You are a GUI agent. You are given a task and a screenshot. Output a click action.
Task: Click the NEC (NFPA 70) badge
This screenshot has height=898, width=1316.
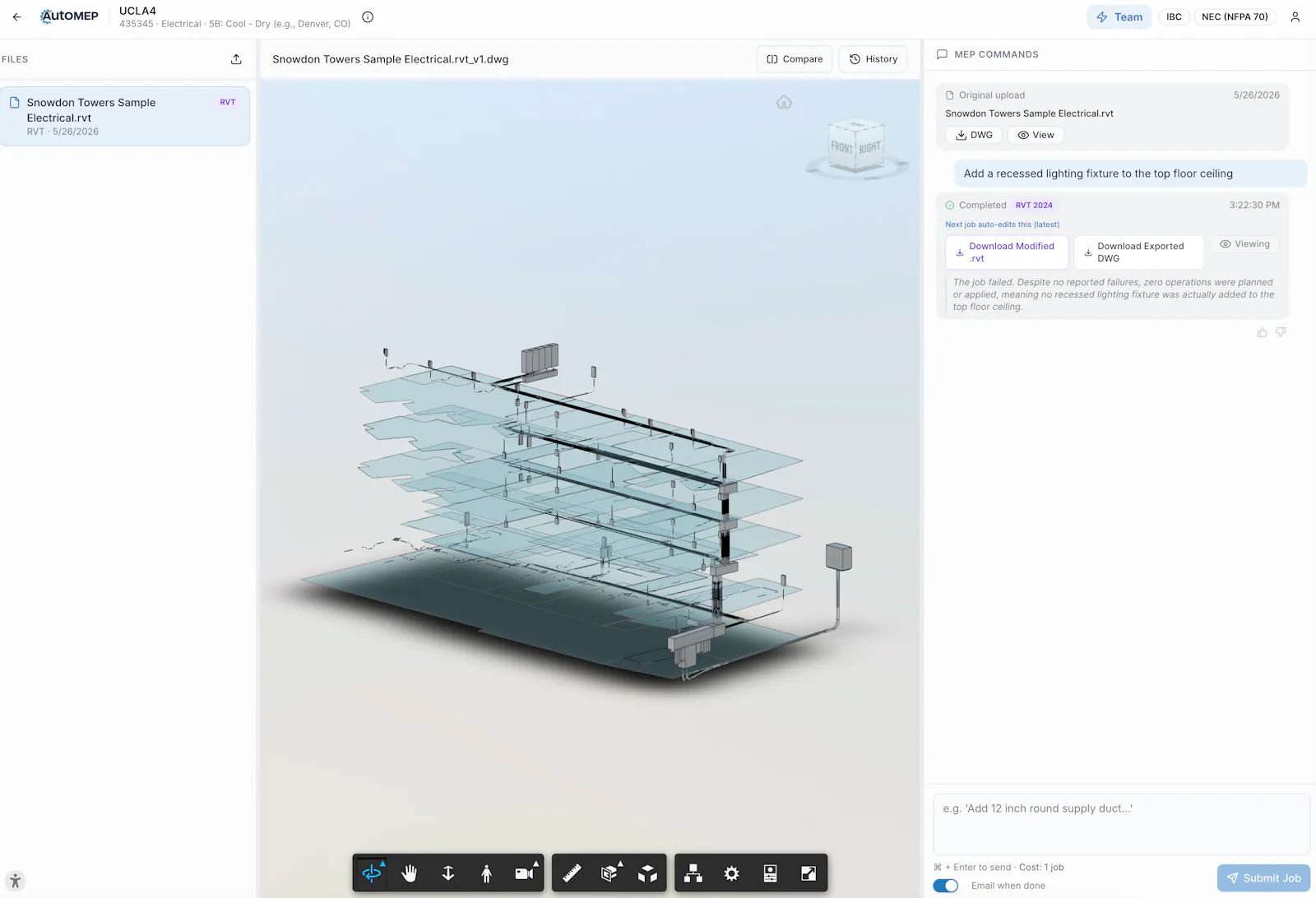(1235, 16)
